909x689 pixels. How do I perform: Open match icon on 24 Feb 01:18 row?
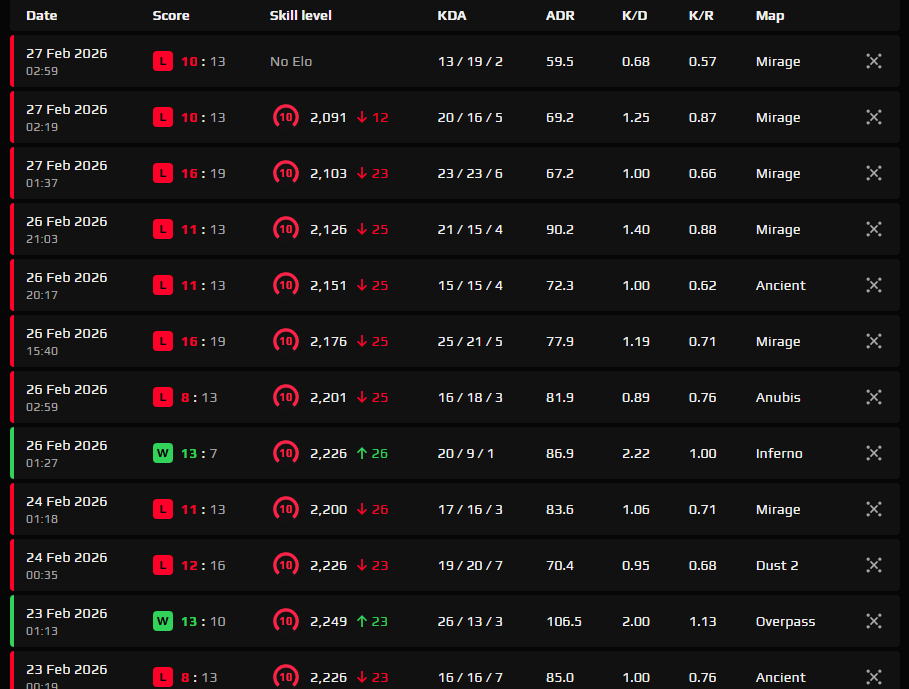pyautogui.click(x=874, y=509)
